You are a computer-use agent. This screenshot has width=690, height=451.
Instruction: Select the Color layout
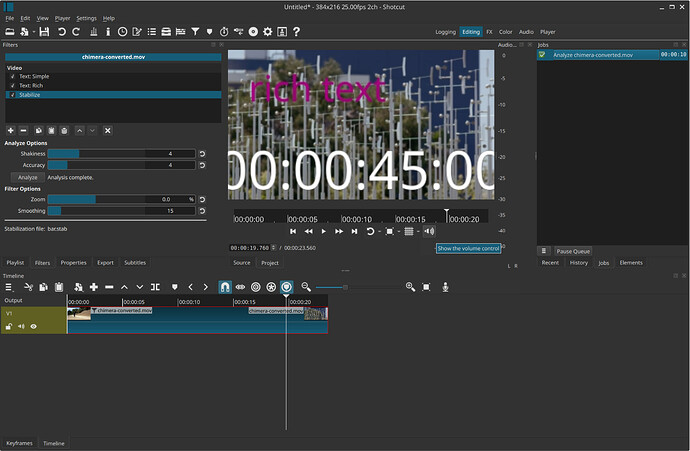pos(505,32)
